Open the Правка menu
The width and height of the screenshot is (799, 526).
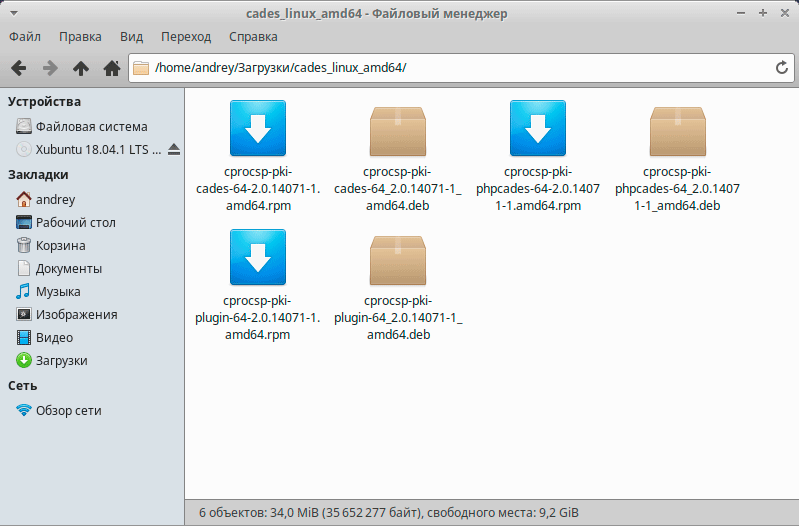[x=80, y=37]
